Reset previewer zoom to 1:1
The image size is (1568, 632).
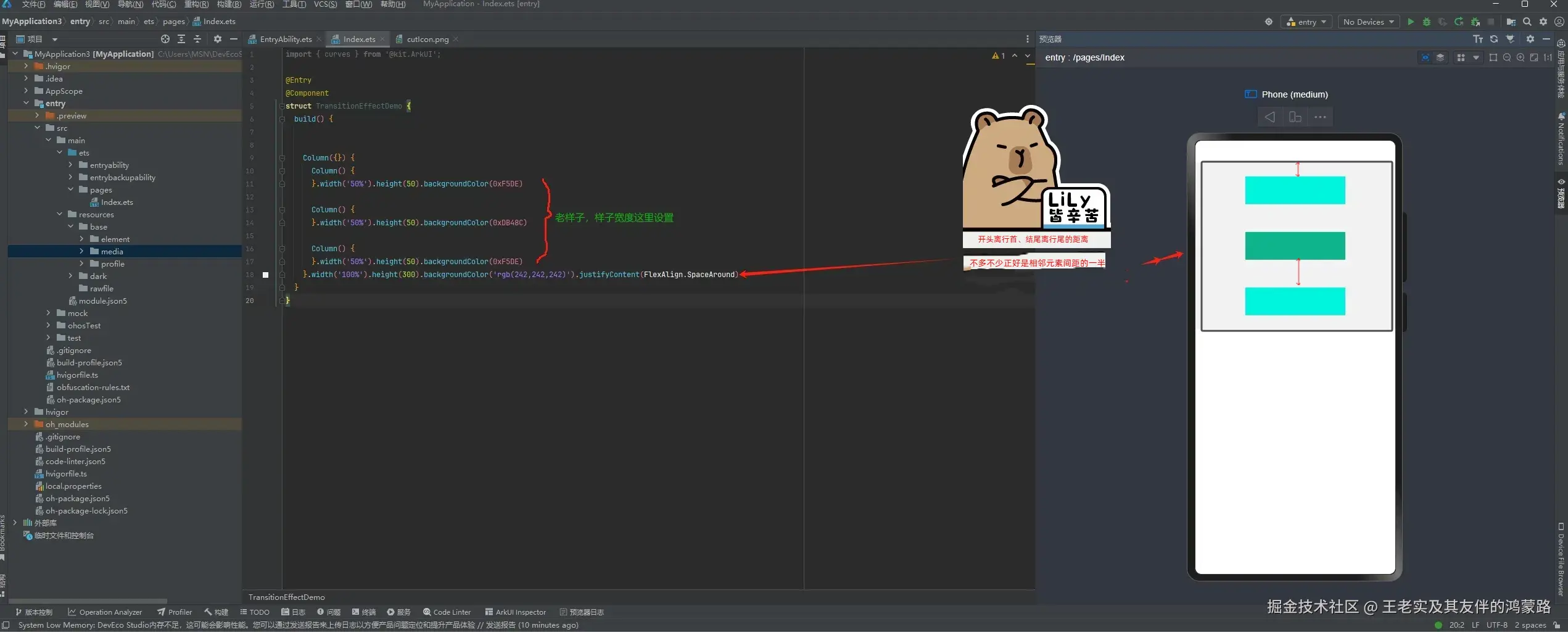[x=1548, y=57]
